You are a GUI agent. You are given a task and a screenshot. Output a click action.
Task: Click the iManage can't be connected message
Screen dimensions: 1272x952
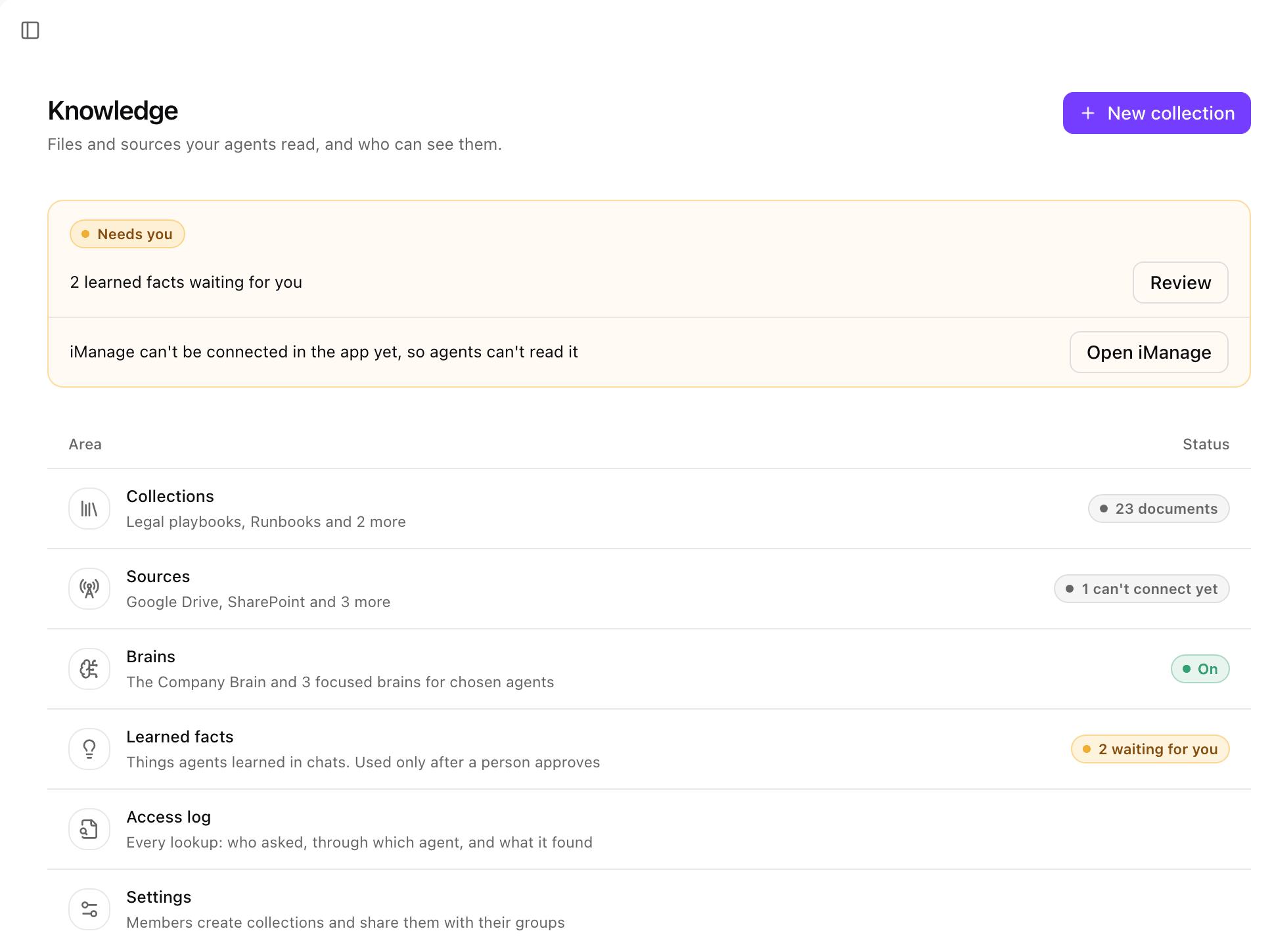[x=324, y=351]
